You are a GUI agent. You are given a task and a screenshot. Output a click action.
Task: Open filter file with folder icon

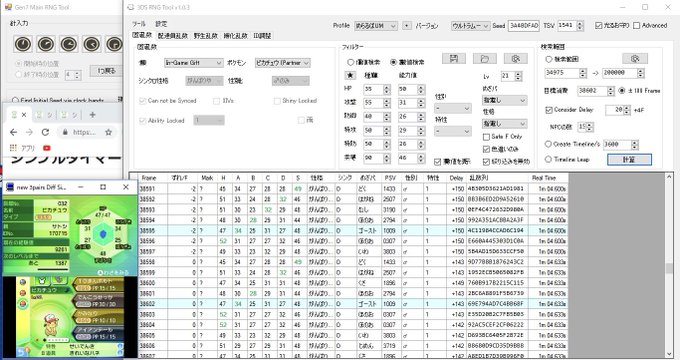pos(484,59)
